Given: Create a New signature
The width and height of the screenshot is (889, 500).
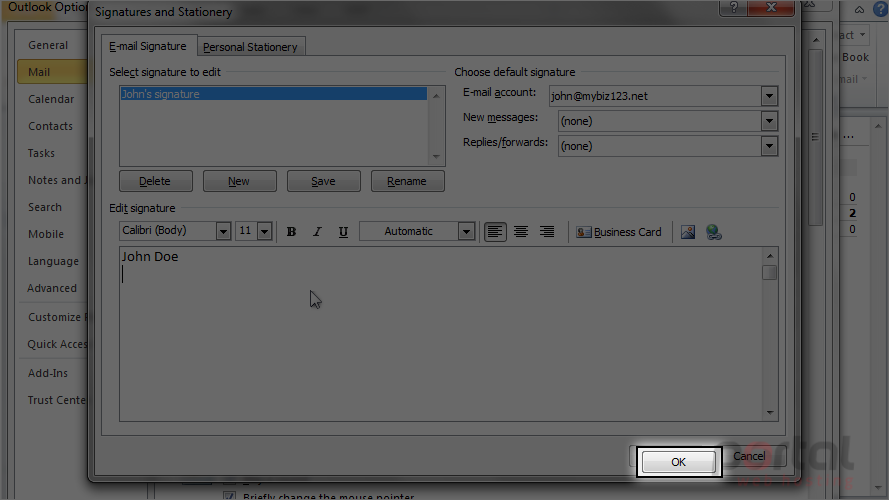Looking at the screenshot, I should click(x=239, y=181).
